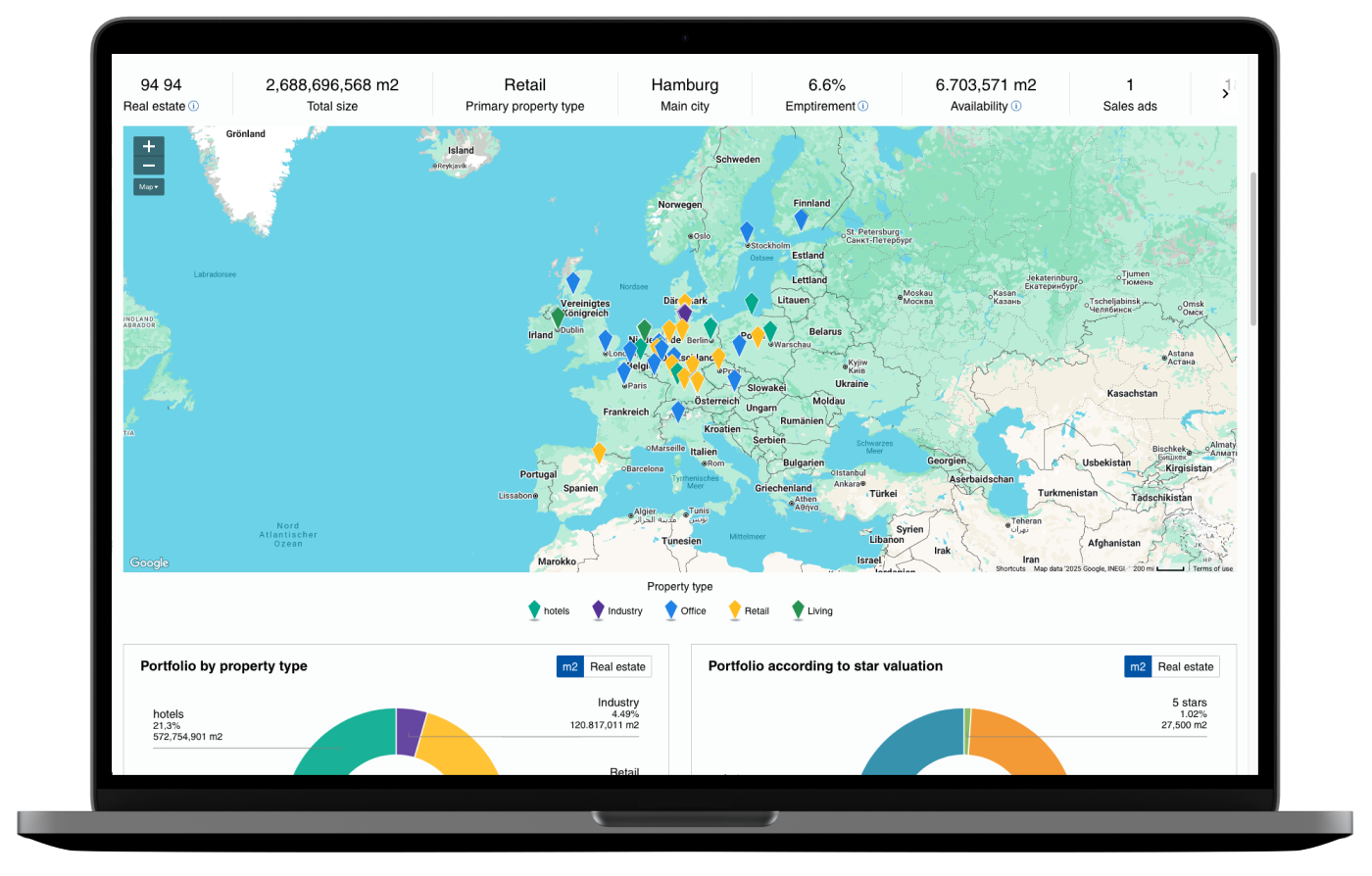The image size is (1372, 876).
Task: Click the Retail legend pin icon
Action: [x=735, y=610]
